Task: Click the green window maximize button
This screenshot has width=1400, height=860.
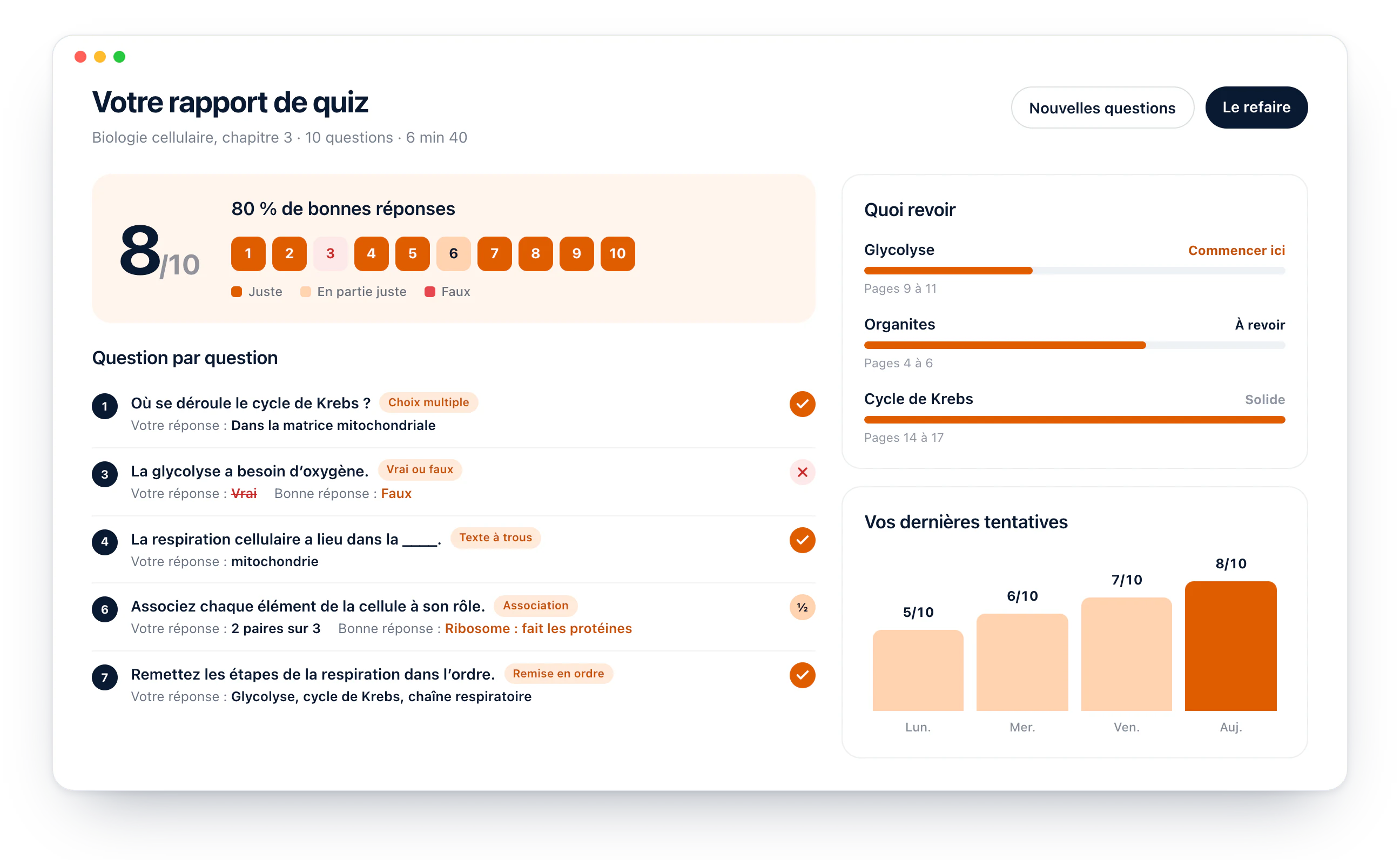Action: pyautogui.click(x=119, y=56)
